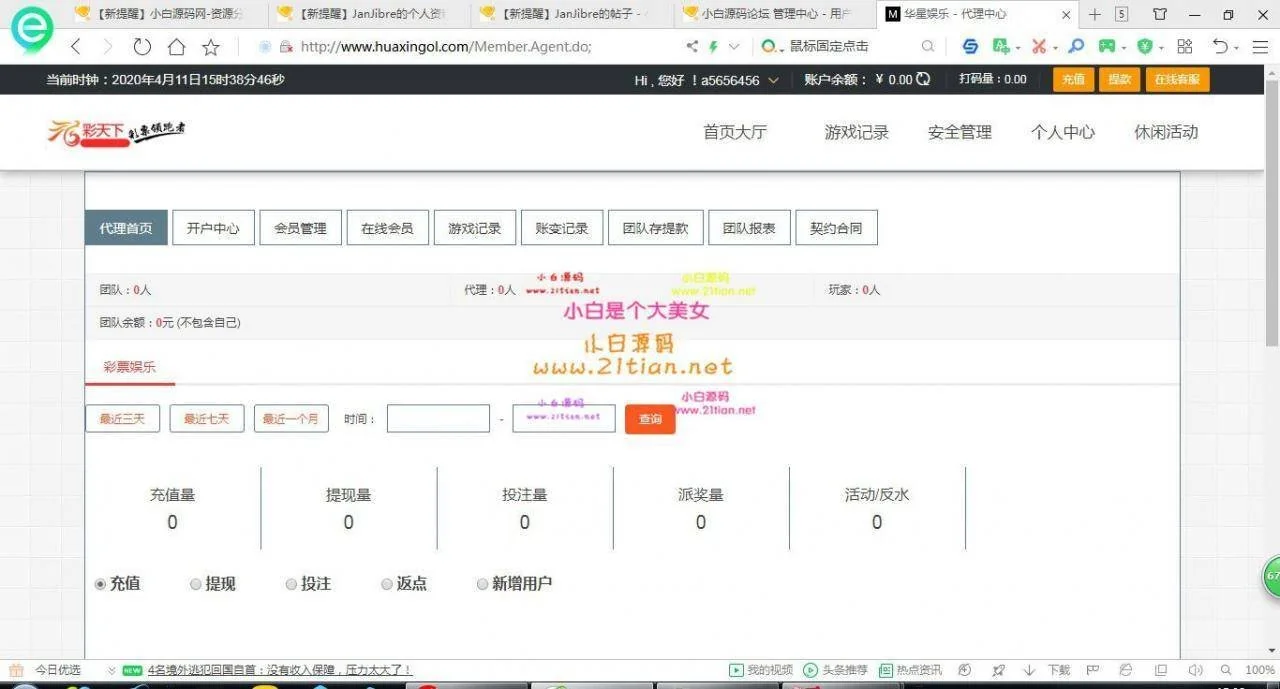Open the browser hamburger menu icon
This screenshot has height=689, width=1280.
[x=1259, y=47]
